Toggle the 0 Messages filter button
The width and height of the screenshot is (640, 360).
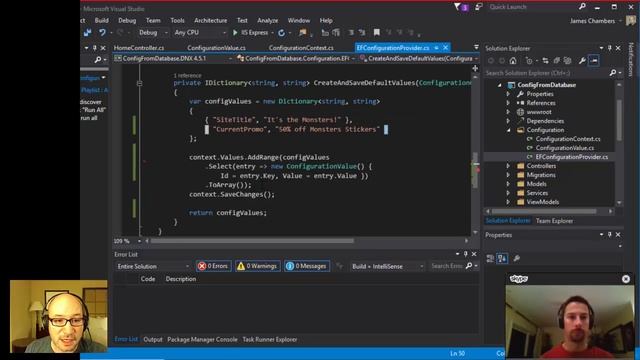pos(307,266)
